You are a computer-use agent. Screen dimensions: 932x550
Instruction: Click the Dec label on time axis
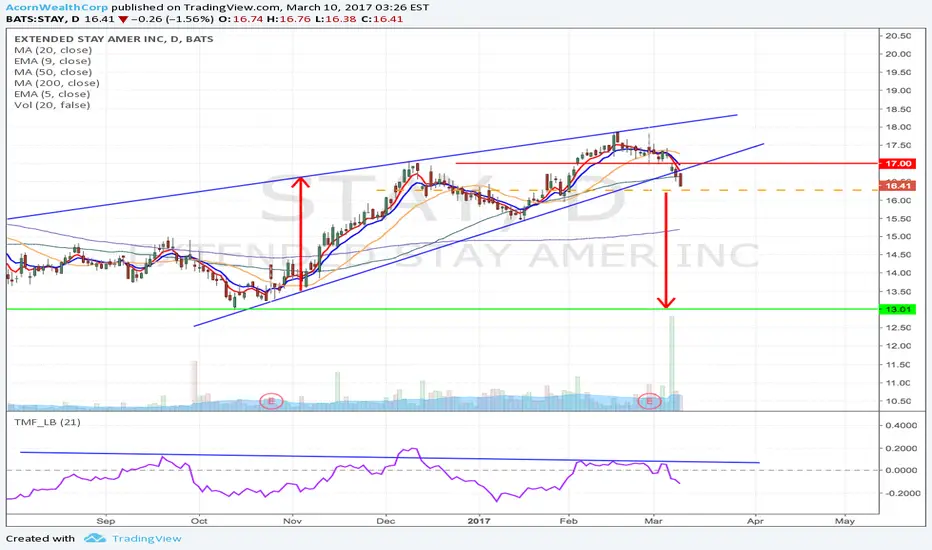[x=386, y=521]
